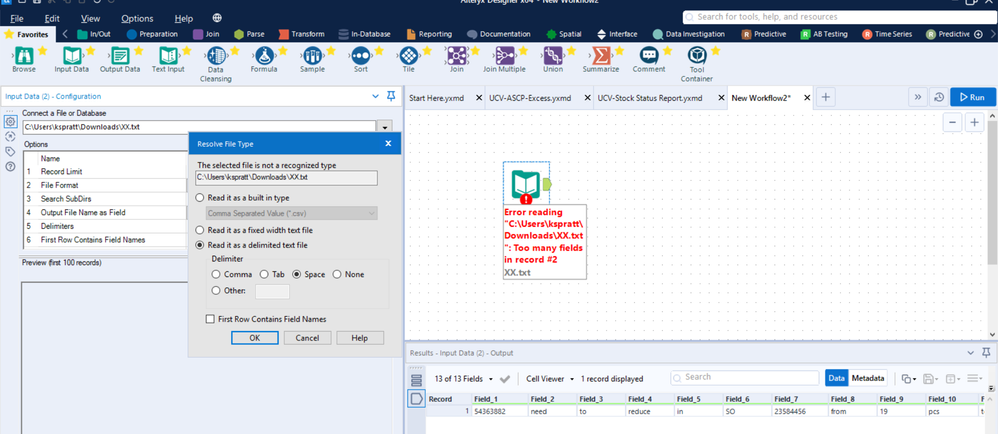Open the Edit menu
This screenshot has height=434, width=998.
tap(52, 18)
